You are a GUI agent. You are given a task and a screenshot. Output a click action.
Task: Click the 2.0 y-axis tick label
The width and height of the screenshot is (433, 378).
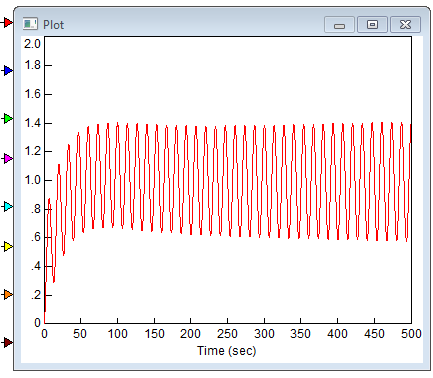[32, 44]
